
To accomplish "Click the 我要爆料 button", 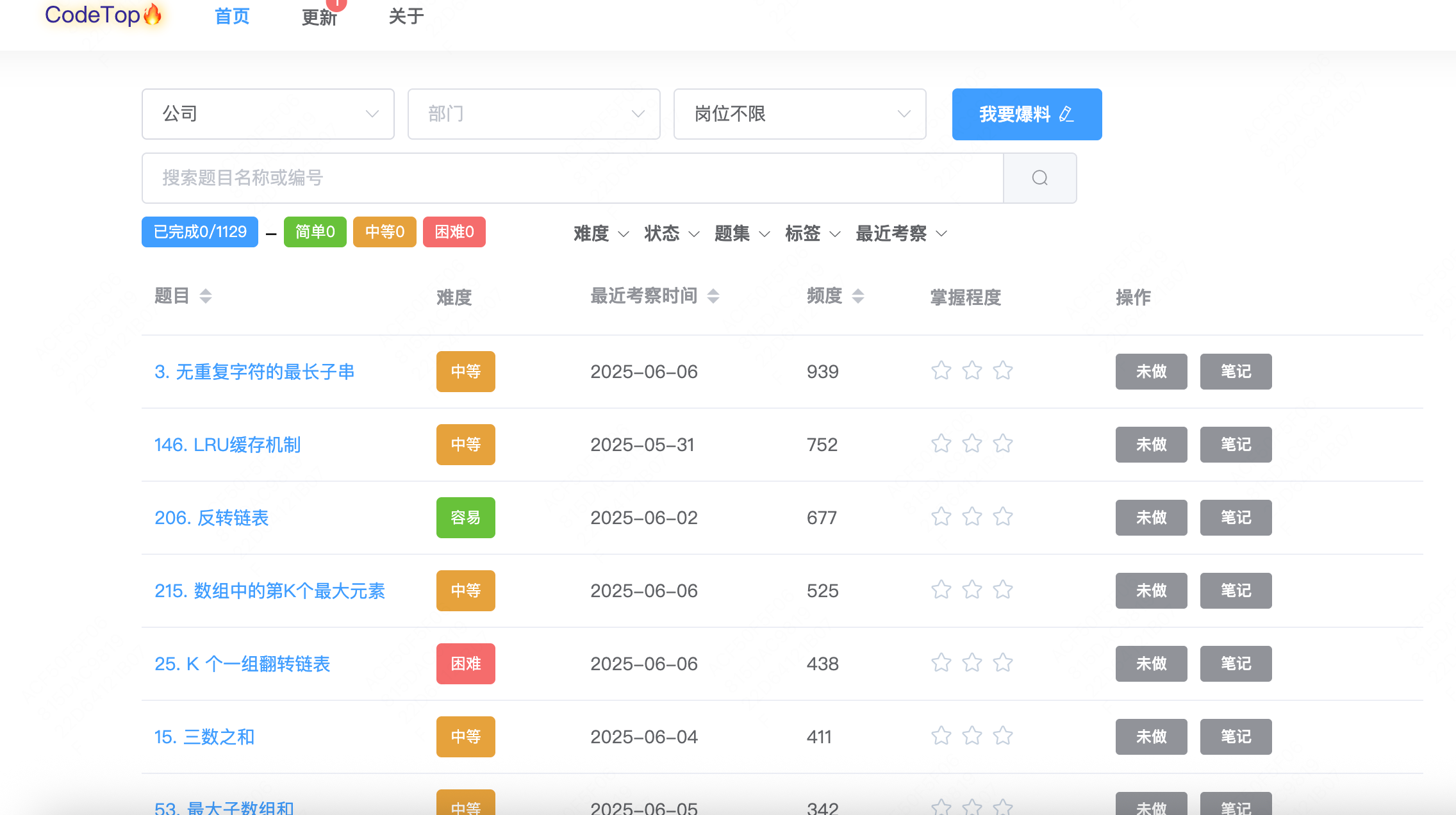I will pos(1027,114).
